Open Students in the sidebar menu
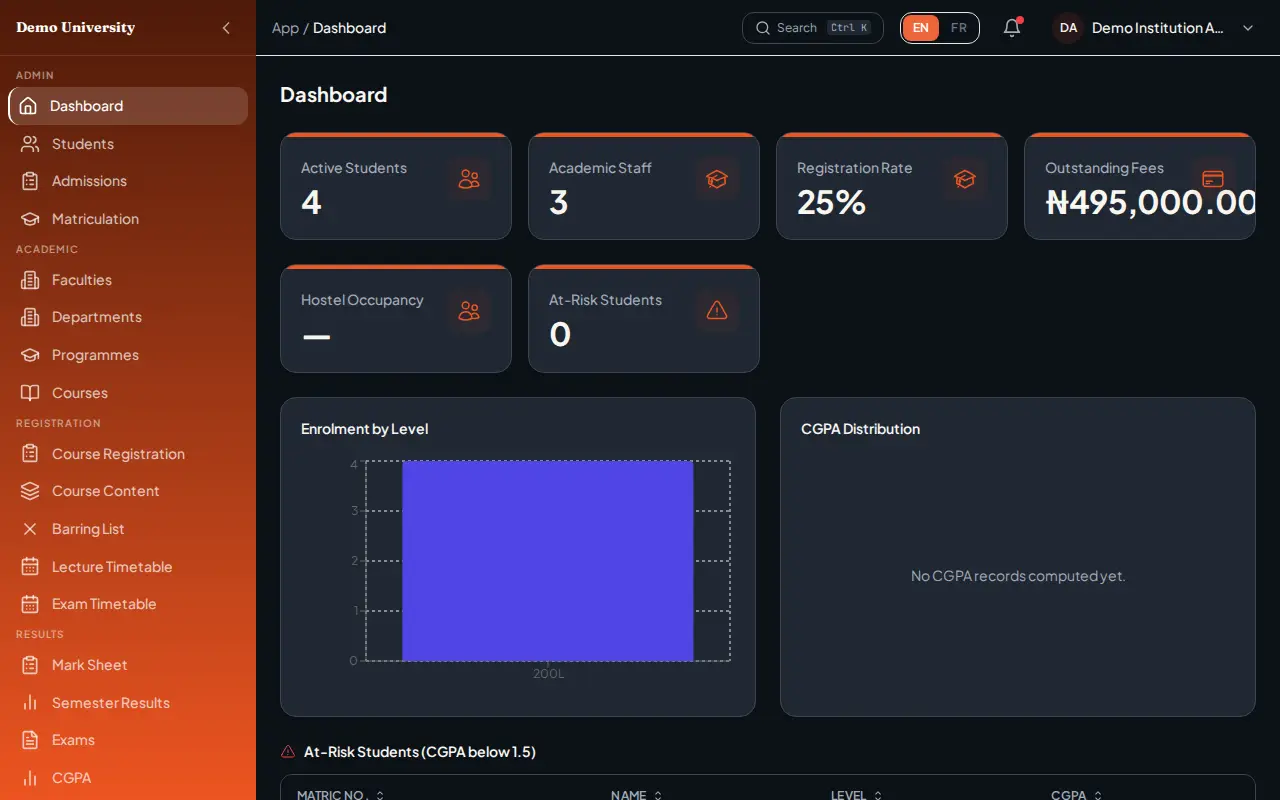 (x=128, y=144)
